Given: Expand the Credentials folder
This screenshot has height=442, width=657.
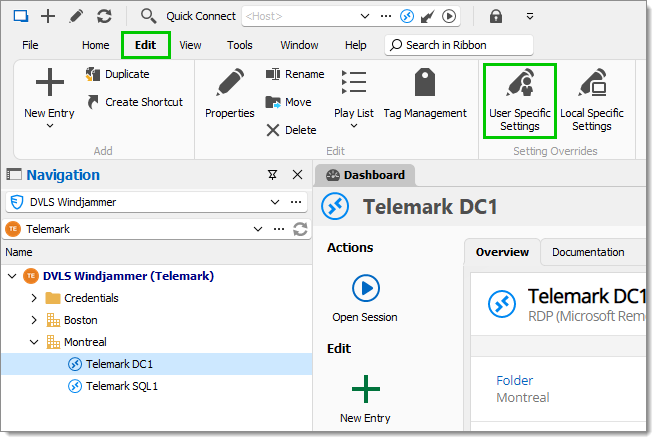Looking at the screenshot, I should pos(34,298).
